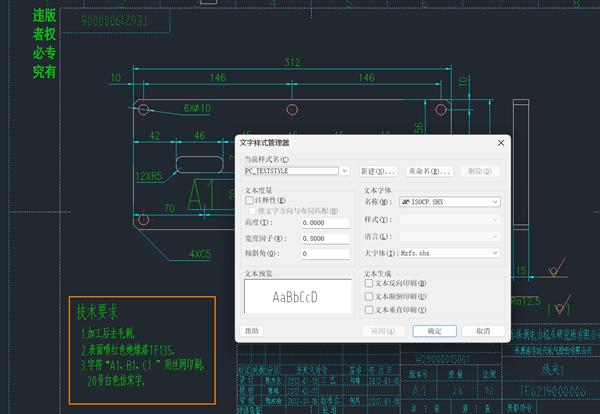The image size is (600, 414).
Task: Click the 重命名 (Rename) button
Action: coord(431,172)
